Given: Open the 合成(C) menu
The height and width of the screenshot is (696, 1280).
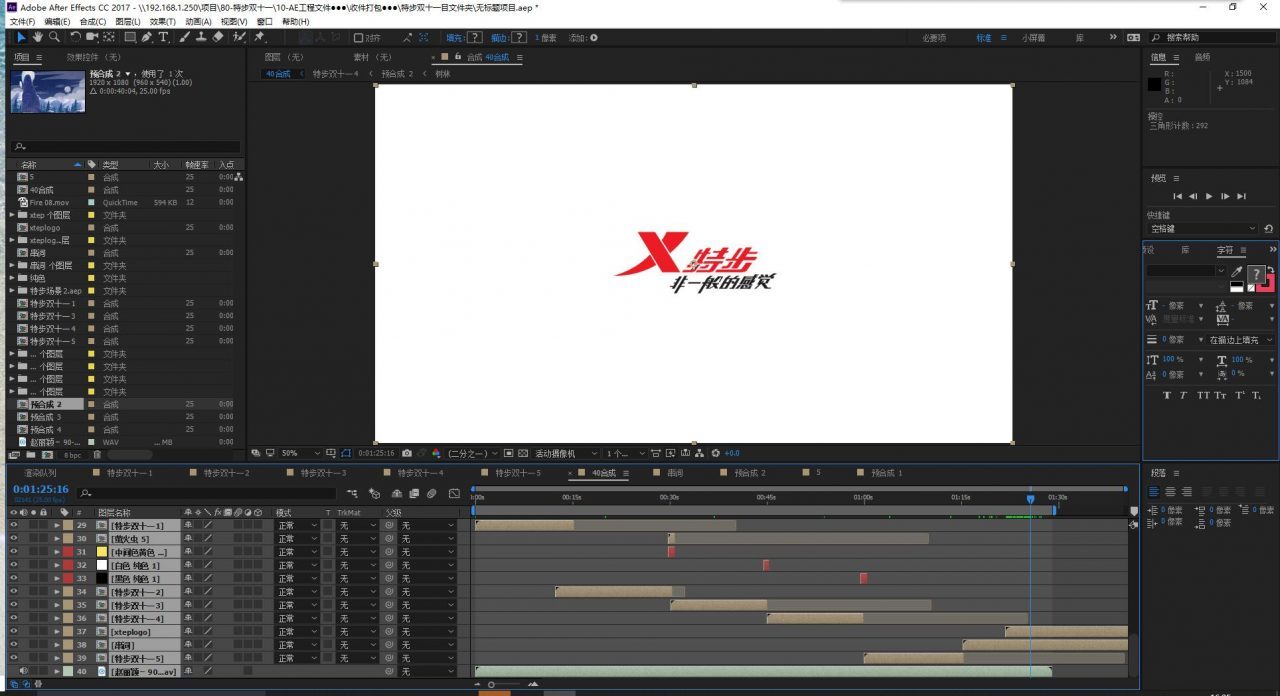Looking at the screenshot, I should [93, 21].
